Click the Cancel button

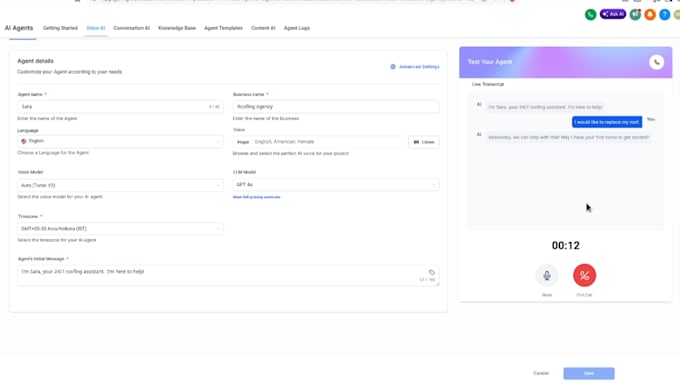[x=541, y=373]
